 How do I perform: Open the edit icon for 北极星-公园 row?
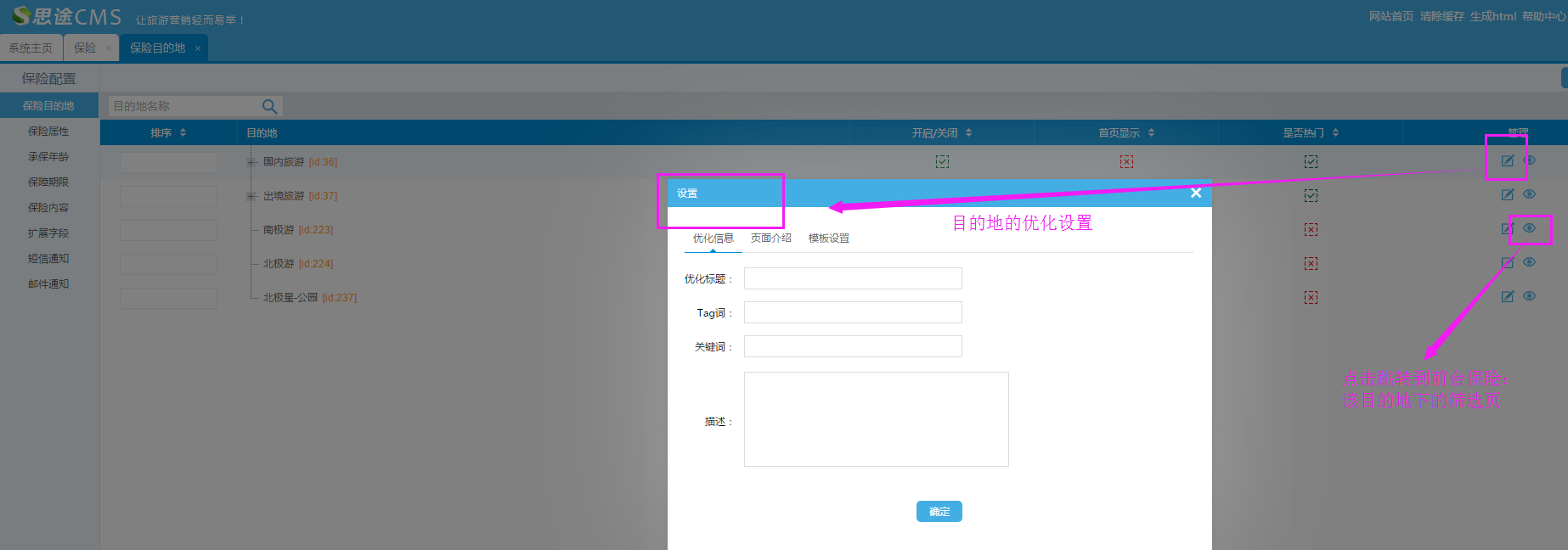click(1507, 296)
